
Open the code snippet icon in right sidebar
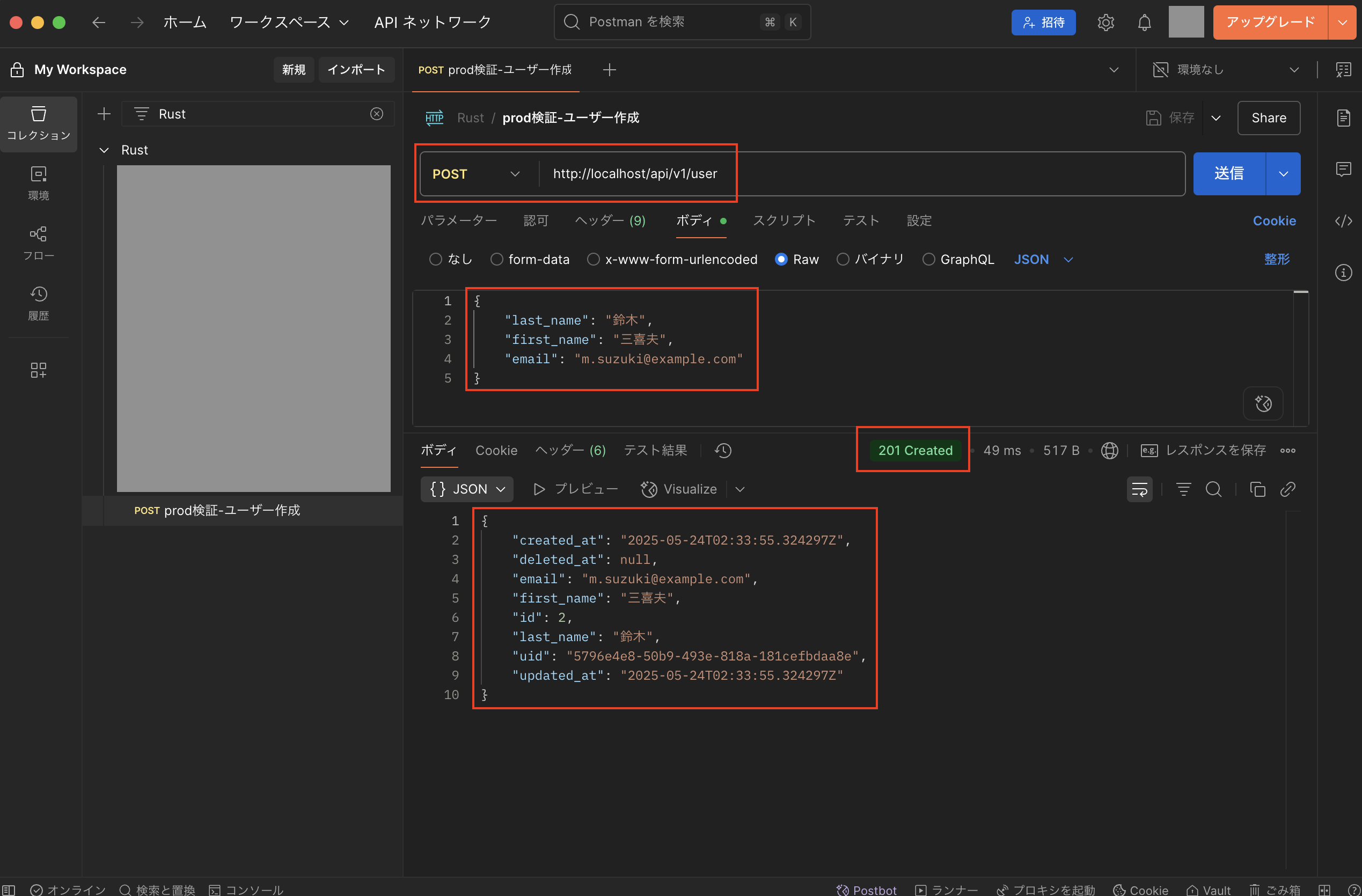tap(1343, 221)
